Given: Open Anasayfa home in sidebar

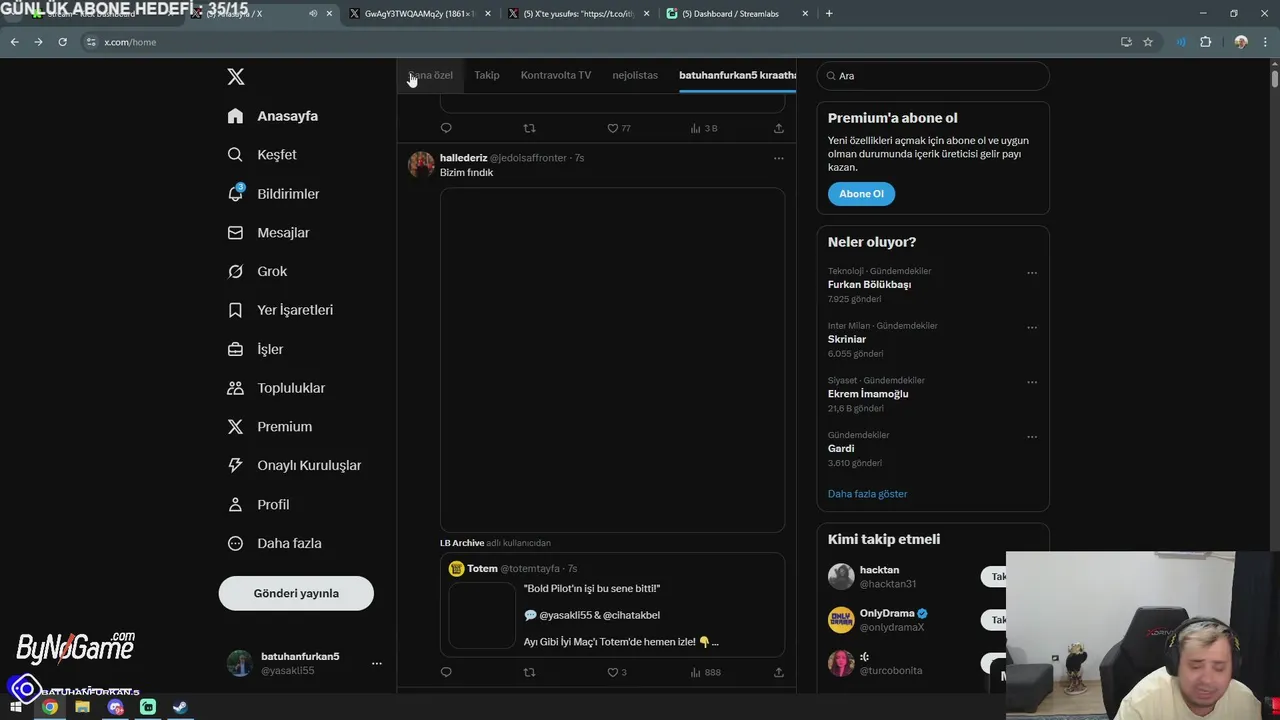Looking at the screenshot, I should coord(273,116).
